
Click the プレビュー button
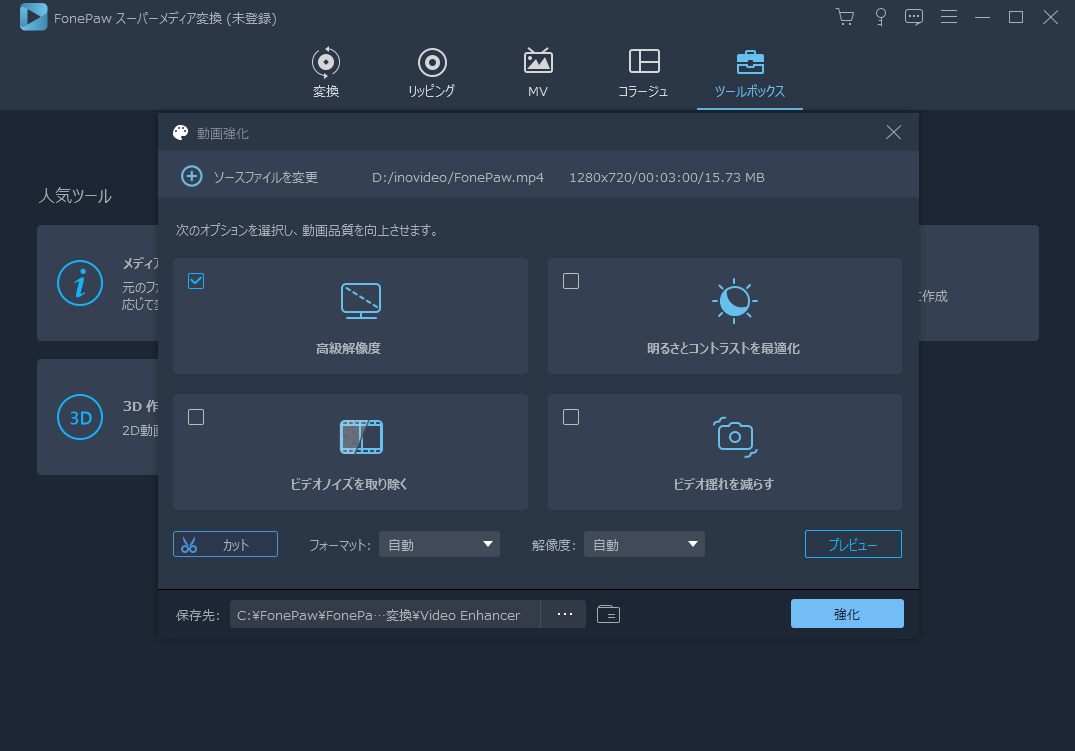click(x=853, y=545)
